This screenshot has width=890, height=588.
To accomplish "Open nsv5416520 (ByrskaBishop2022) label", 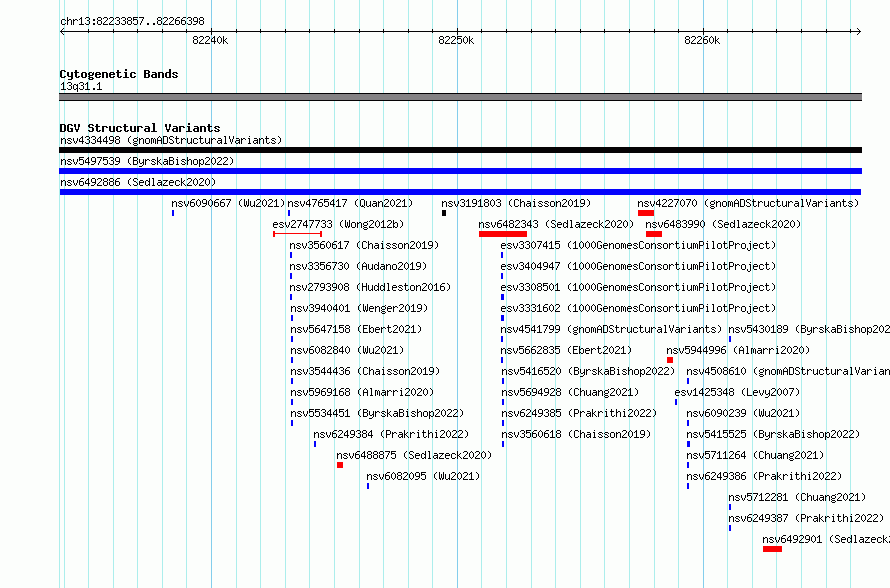I will 588,371.
